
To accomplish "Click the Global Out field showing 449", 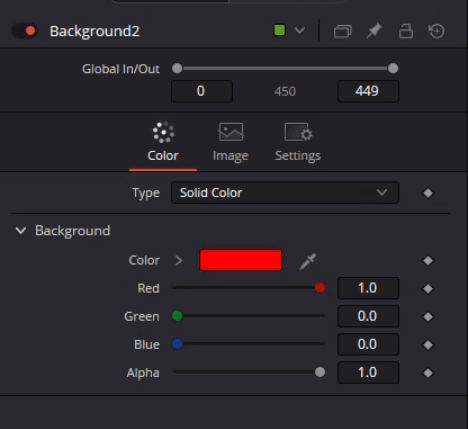I will [x=368, y=91].
